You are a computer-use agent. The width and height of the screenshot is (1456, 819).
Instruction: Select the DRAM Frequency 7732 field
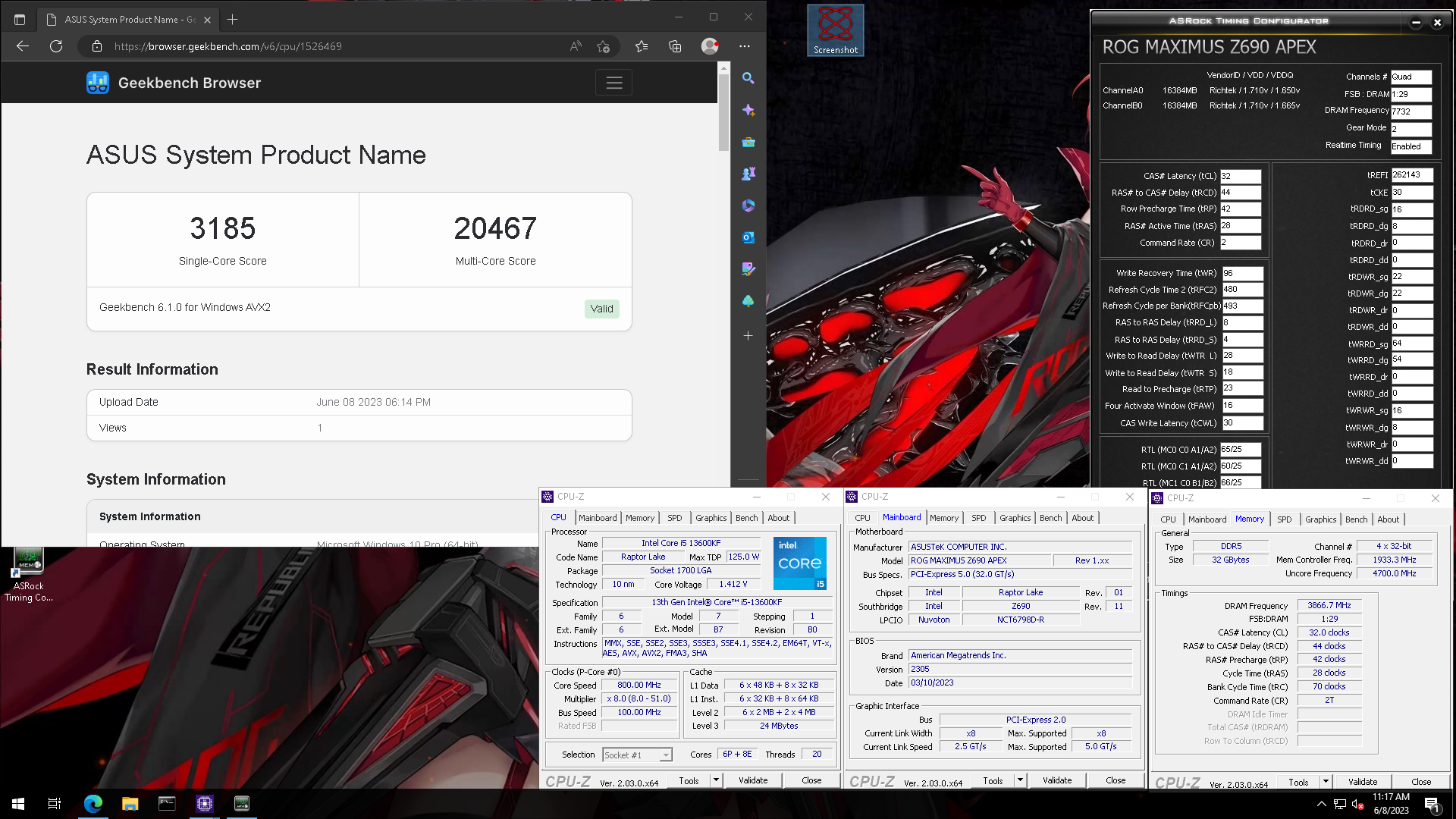point(1411,111)
